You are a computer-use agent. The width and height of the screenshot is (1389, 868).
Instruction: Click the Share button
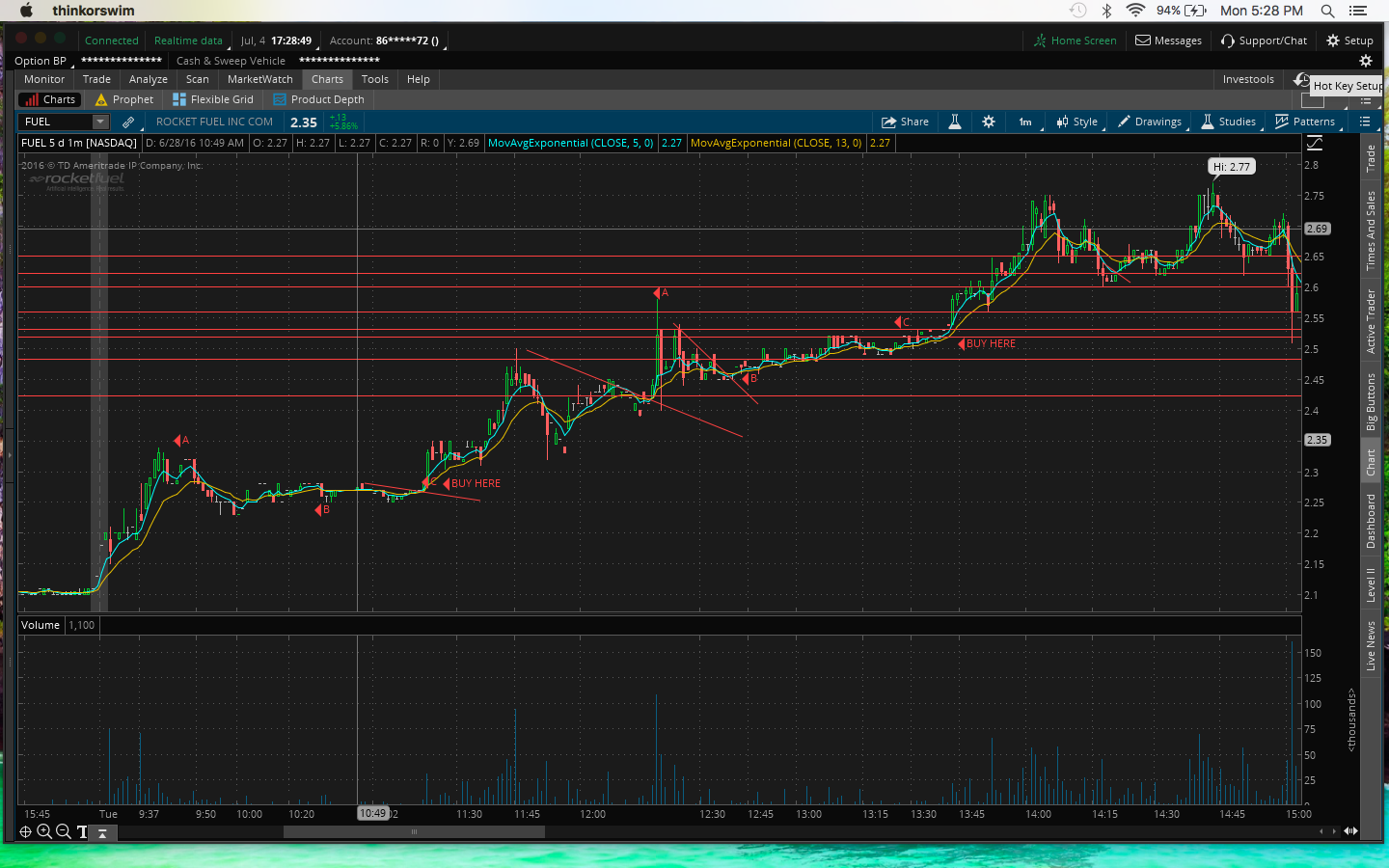point(905,122)
